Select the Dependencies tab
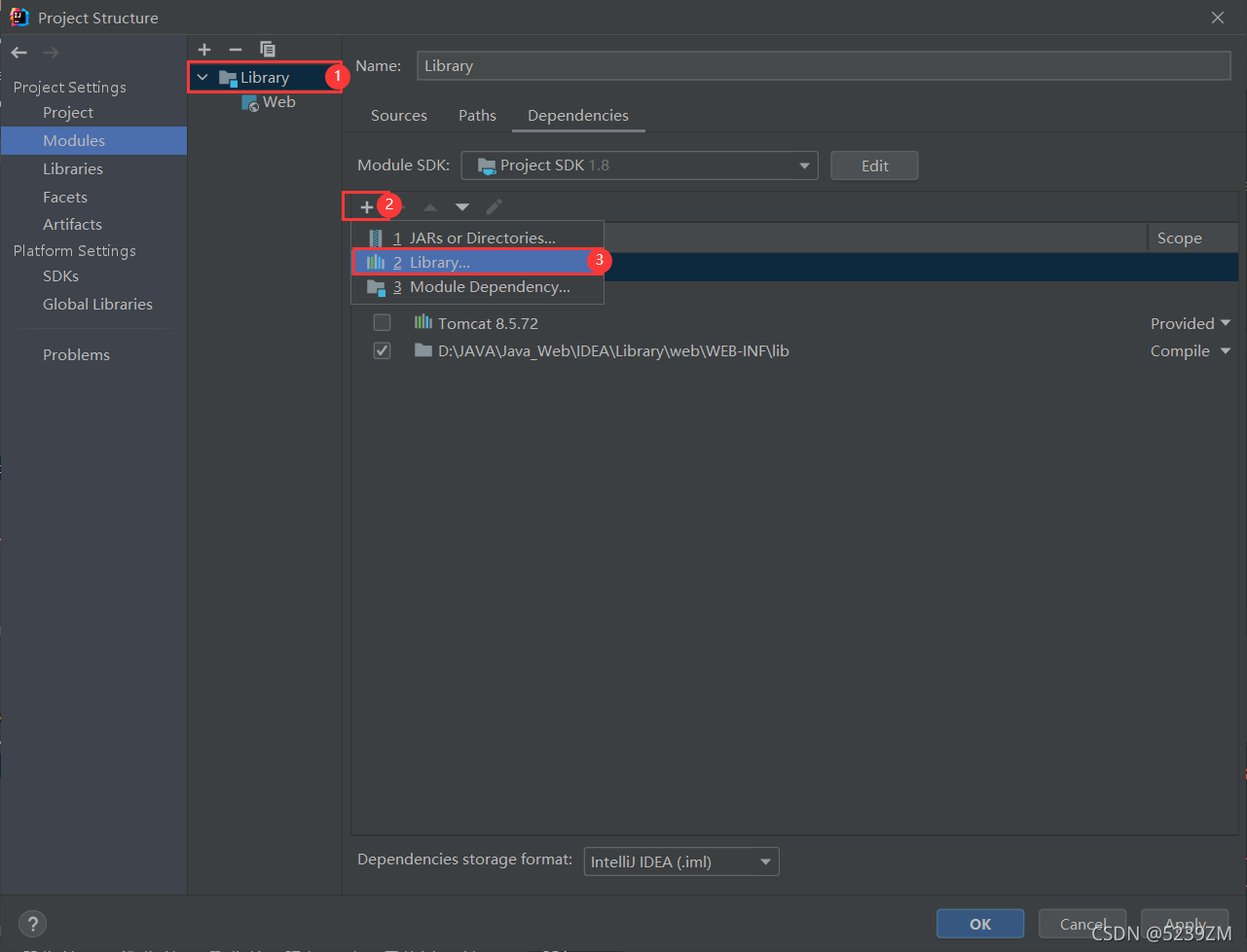Screen dimensions: 1247x952 point(578,115)
